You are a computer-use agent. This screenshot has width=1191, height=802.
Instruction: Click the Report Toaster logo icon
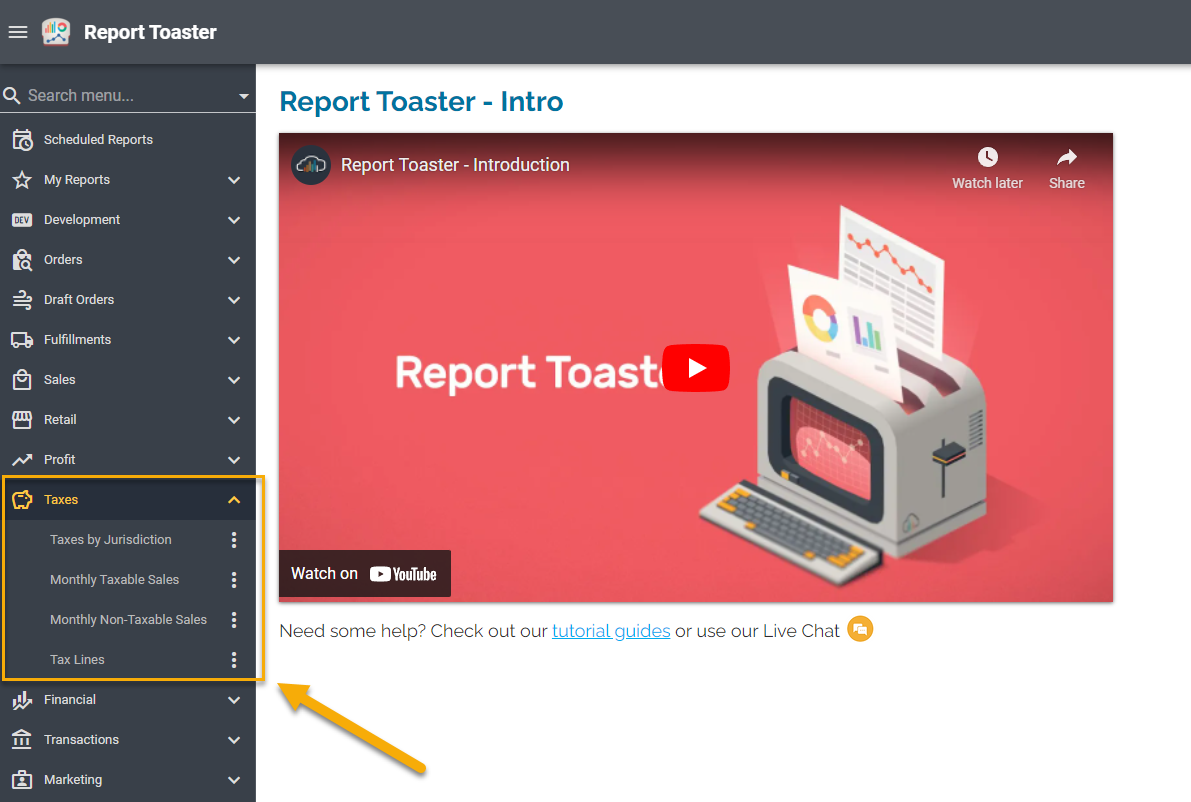point(56,32)
